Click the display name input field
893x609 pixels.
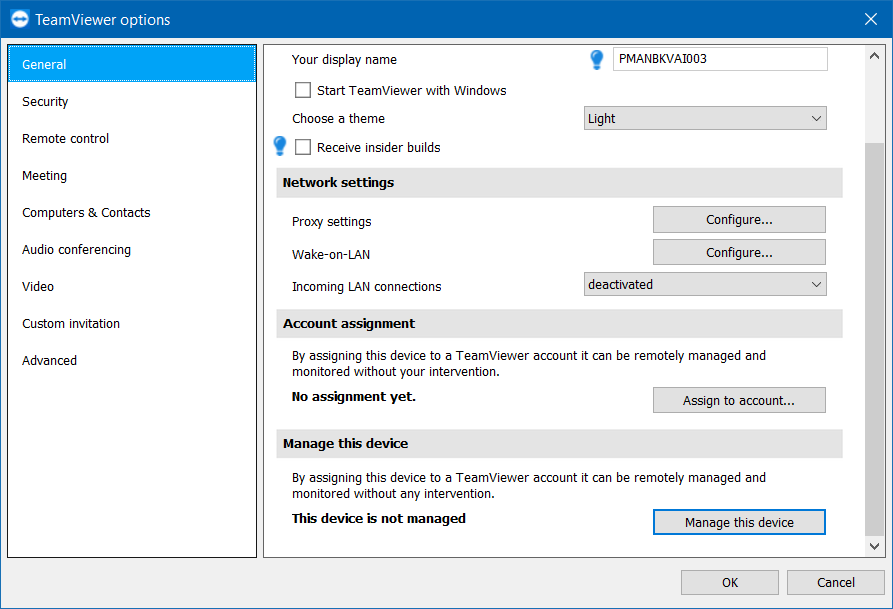coord(720,59)
